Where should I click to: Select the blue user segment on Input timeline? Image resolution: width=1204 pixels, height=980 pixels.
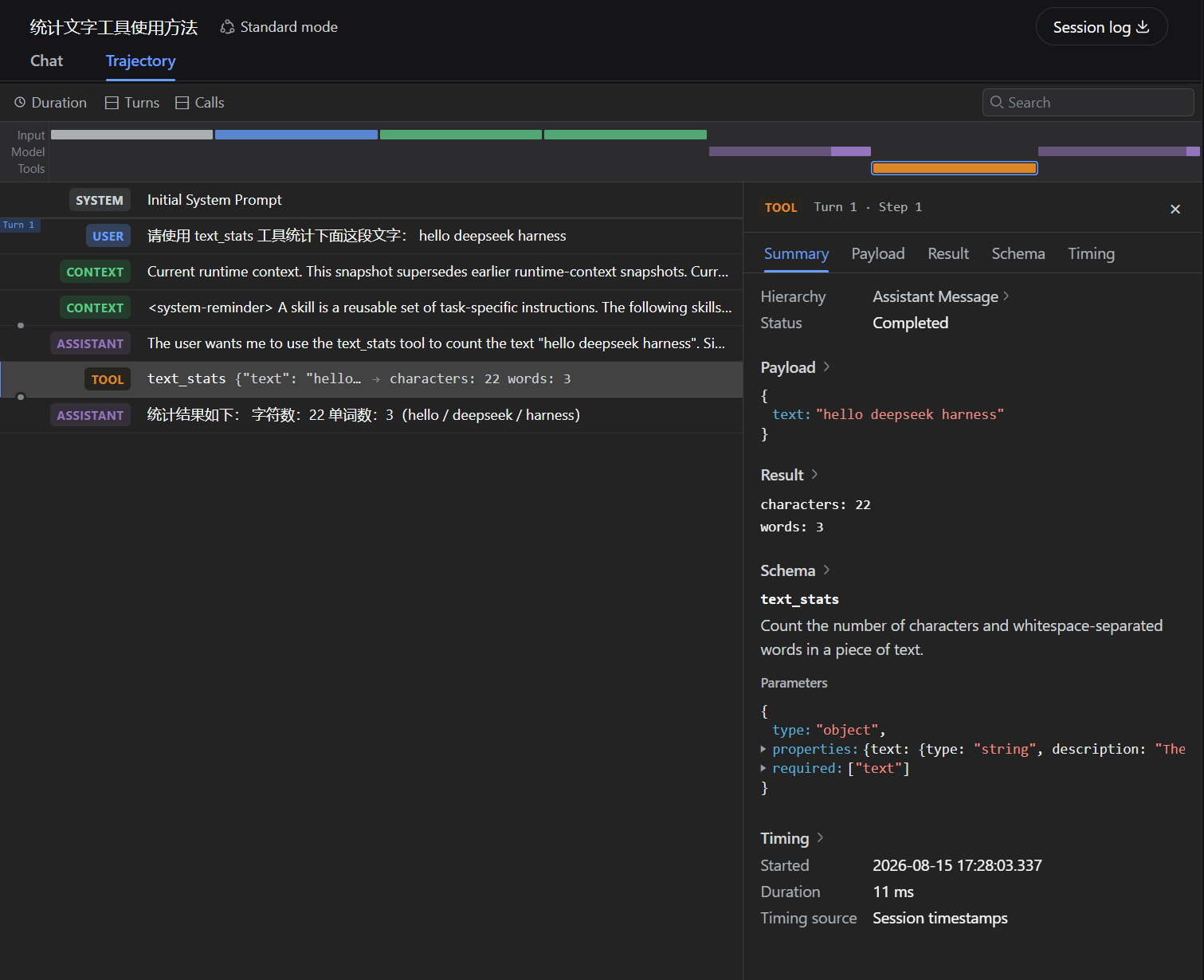[x=296, y=135]
